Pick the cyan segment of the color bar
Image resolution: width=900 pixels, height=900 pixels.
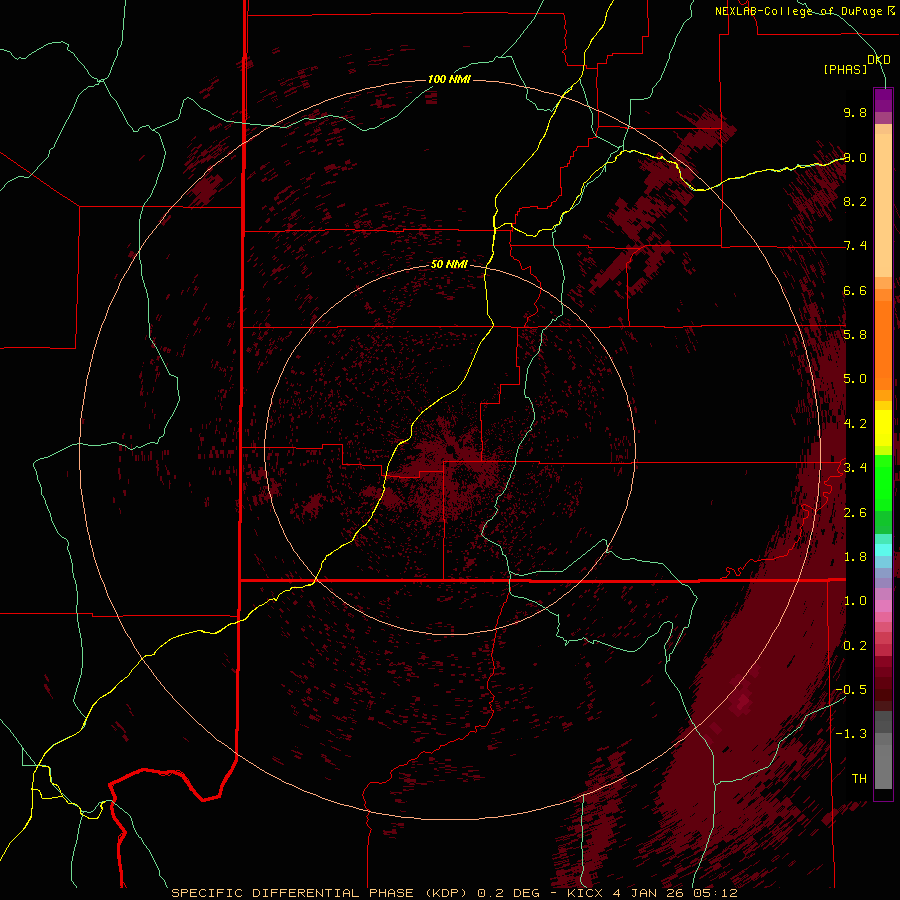[883, 550]
